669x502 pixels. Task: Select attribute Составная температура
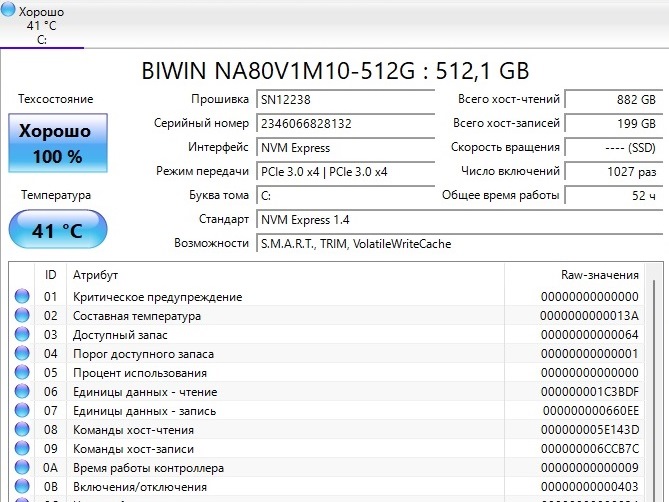pos(137,316)
